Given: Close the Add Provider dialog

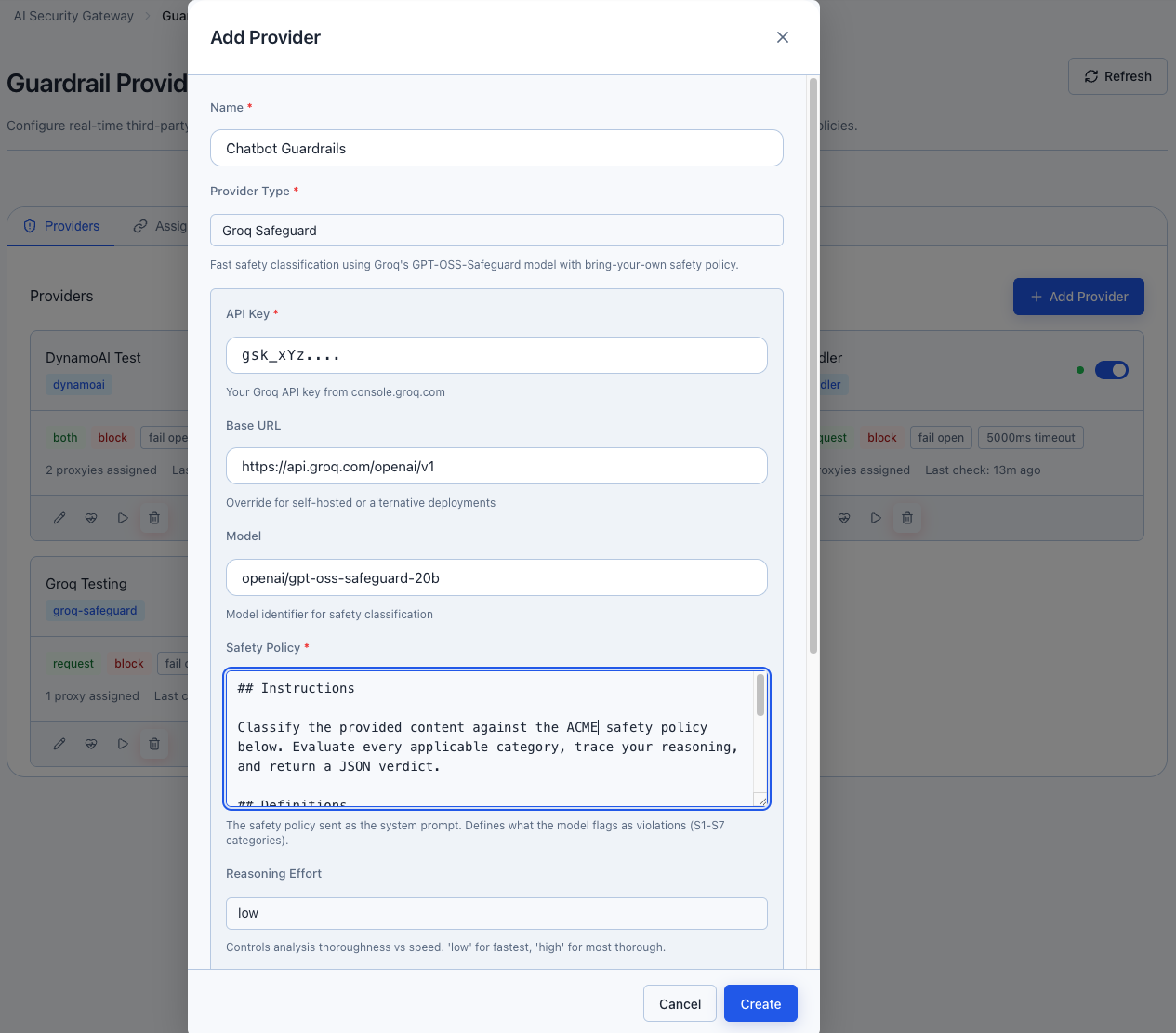Looking at the screenshot, I should [782, 37].
